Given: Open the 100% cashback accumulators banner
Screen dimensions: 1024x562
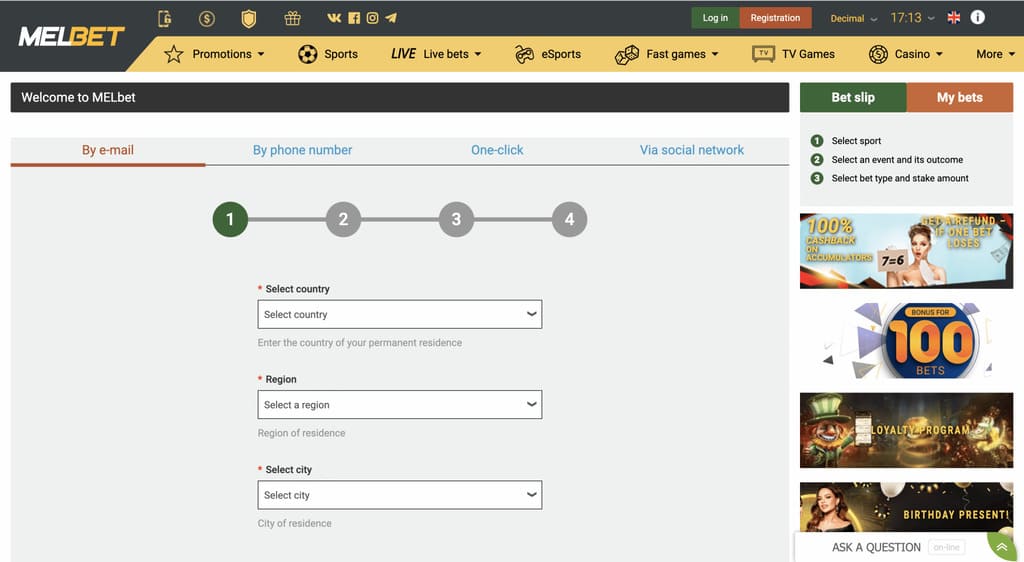Looking at the screenshot, I should [x=906, y=251].
